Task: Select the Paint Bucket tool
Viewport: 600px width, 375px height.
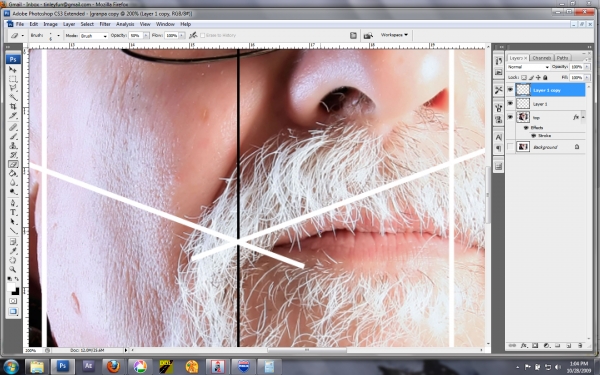Action: tap(13, 173)
